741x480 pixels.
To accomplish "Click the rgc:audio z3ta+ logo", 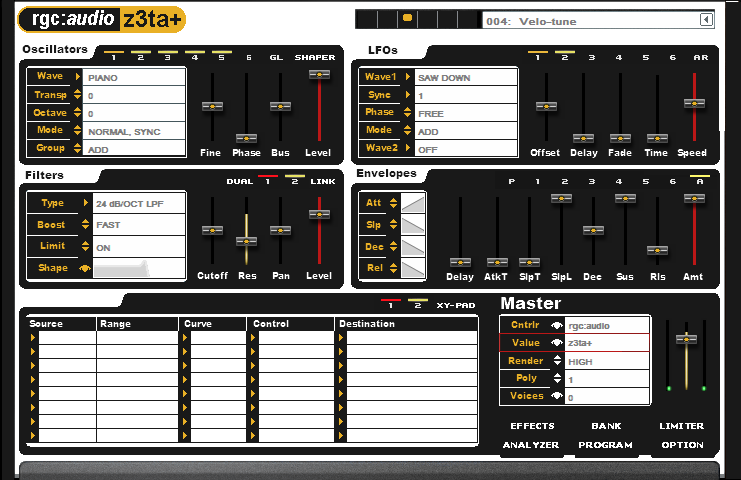I will pyautogui.click(x=102, y=19).
